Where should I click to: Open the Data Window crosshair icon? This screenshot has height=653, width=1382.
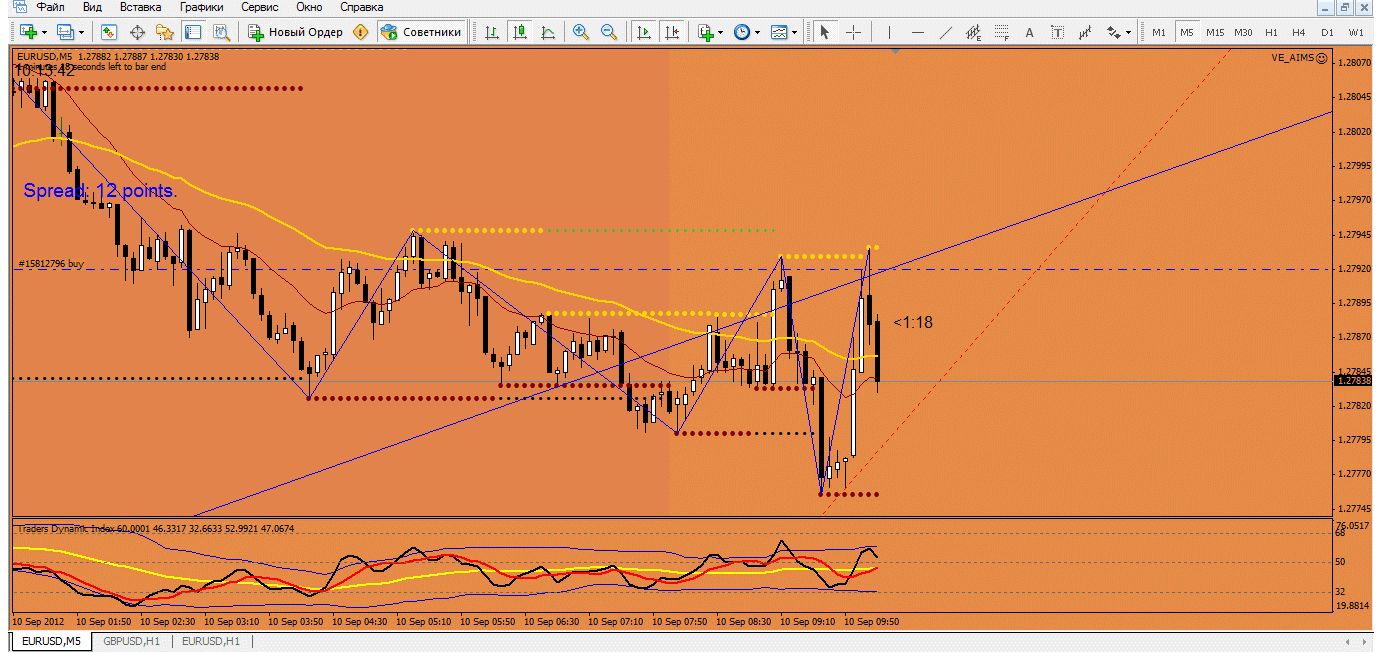coord(138,32)
